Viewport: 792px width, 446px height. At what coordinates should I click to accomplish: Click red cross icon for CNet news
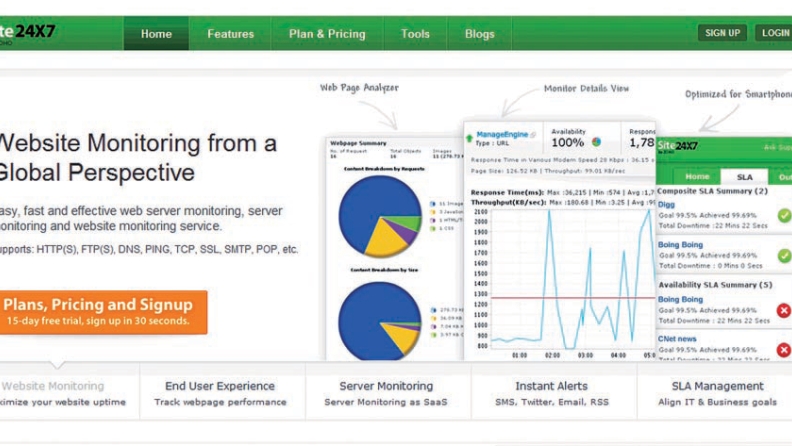(784, 350)
